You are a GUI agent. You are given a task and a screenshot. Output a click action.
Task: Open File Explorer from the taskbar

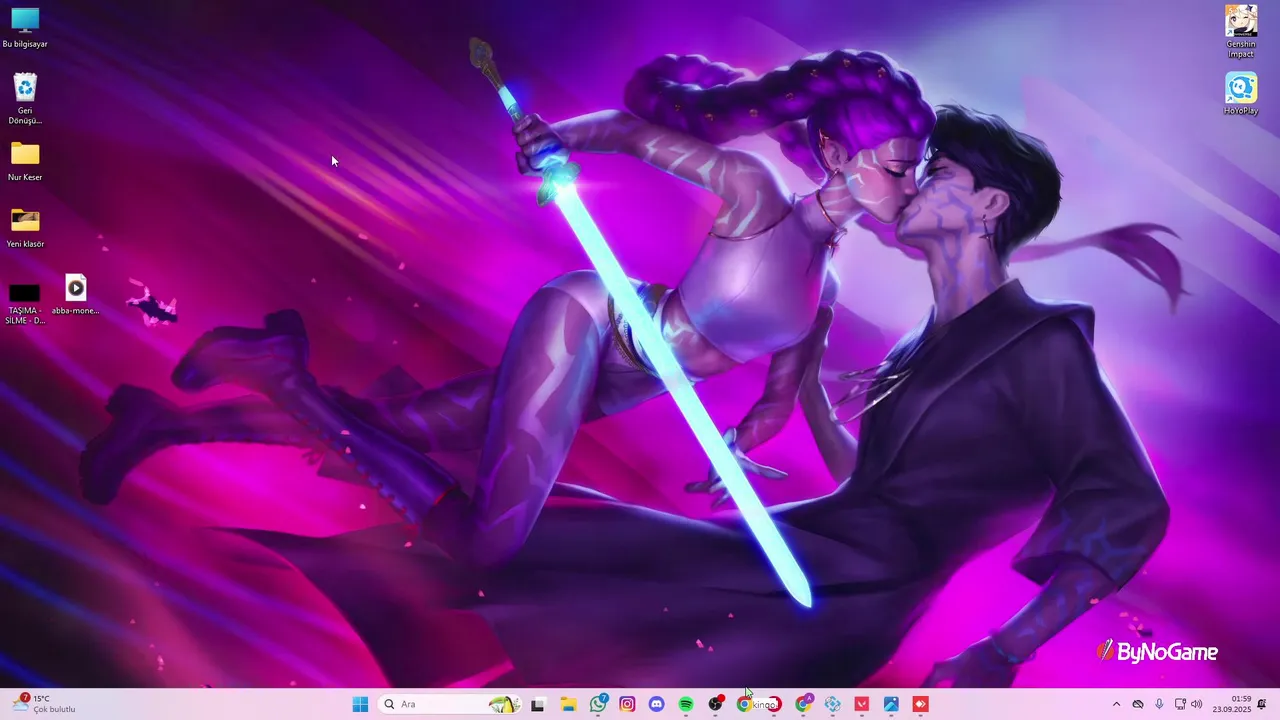coord(568,704)
